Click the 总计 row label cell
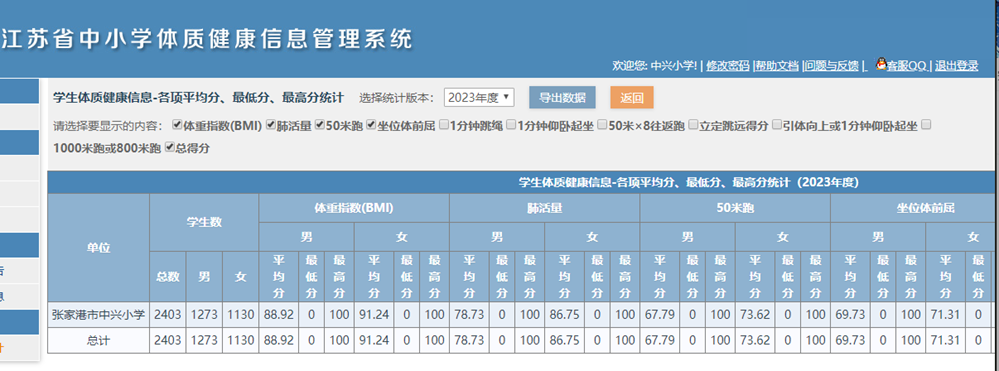This screenshot has width=999, height=371. [99, 340]
